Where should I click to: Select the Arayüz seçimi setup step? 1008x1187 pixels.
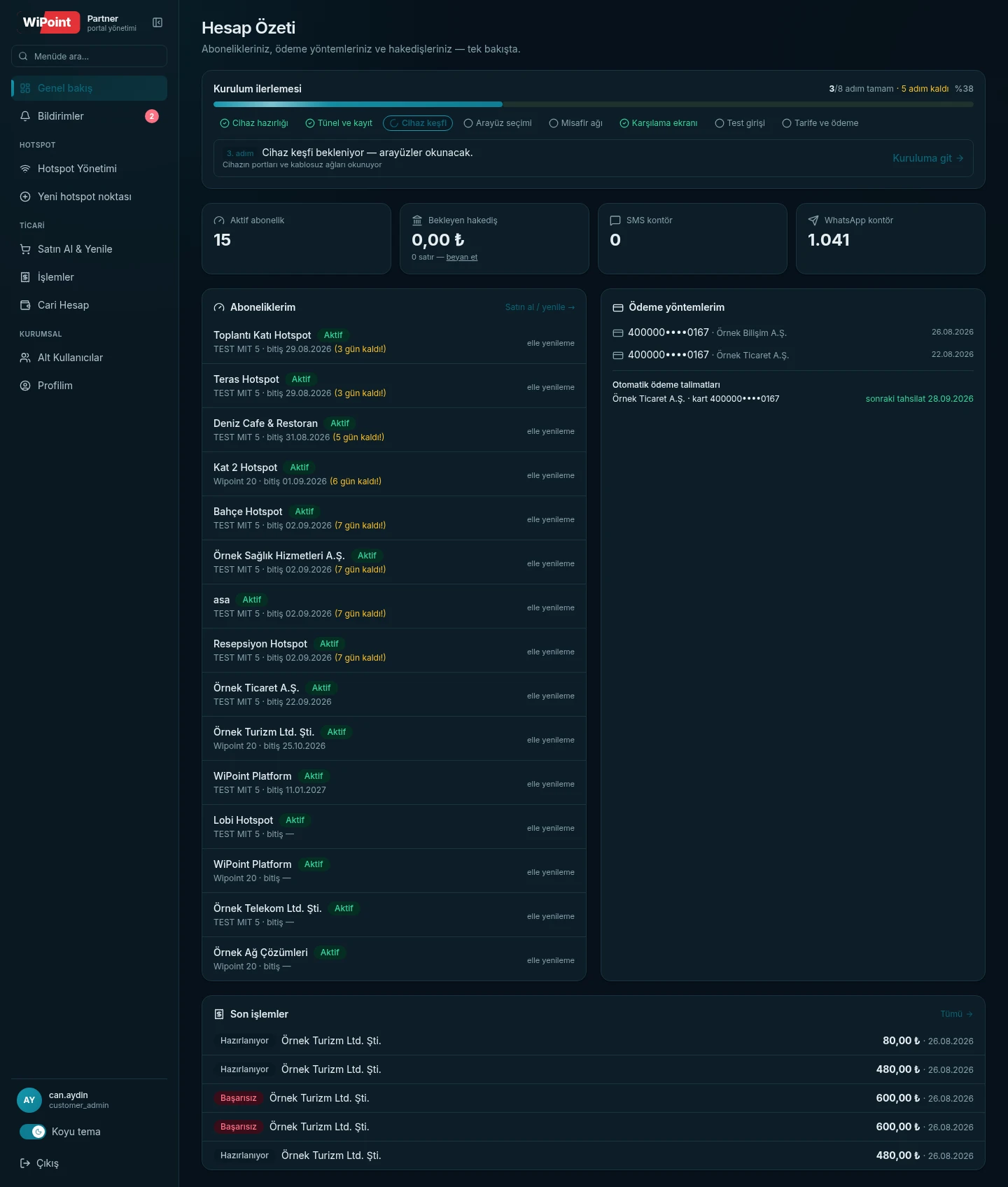(x=498, y=123)
